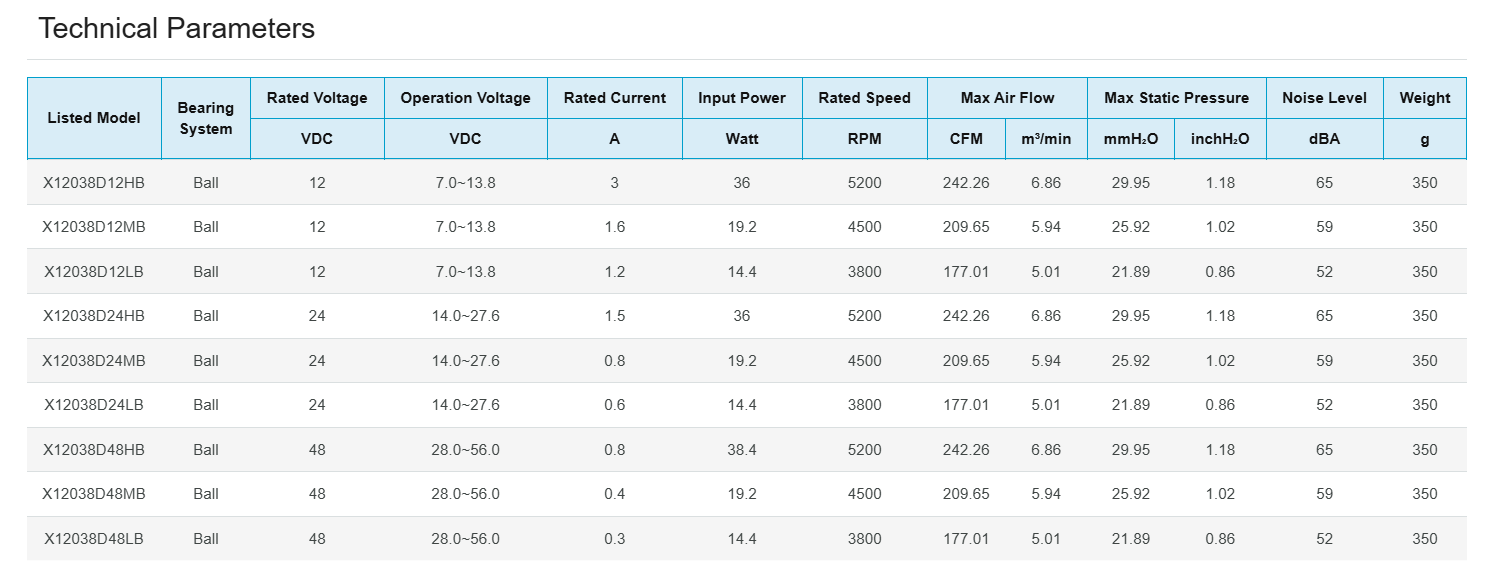Click the Listed Model column header
Image resolution: width=1493 pixels, height=561 pixels.
pyautogui.click(x=94, y=118)
